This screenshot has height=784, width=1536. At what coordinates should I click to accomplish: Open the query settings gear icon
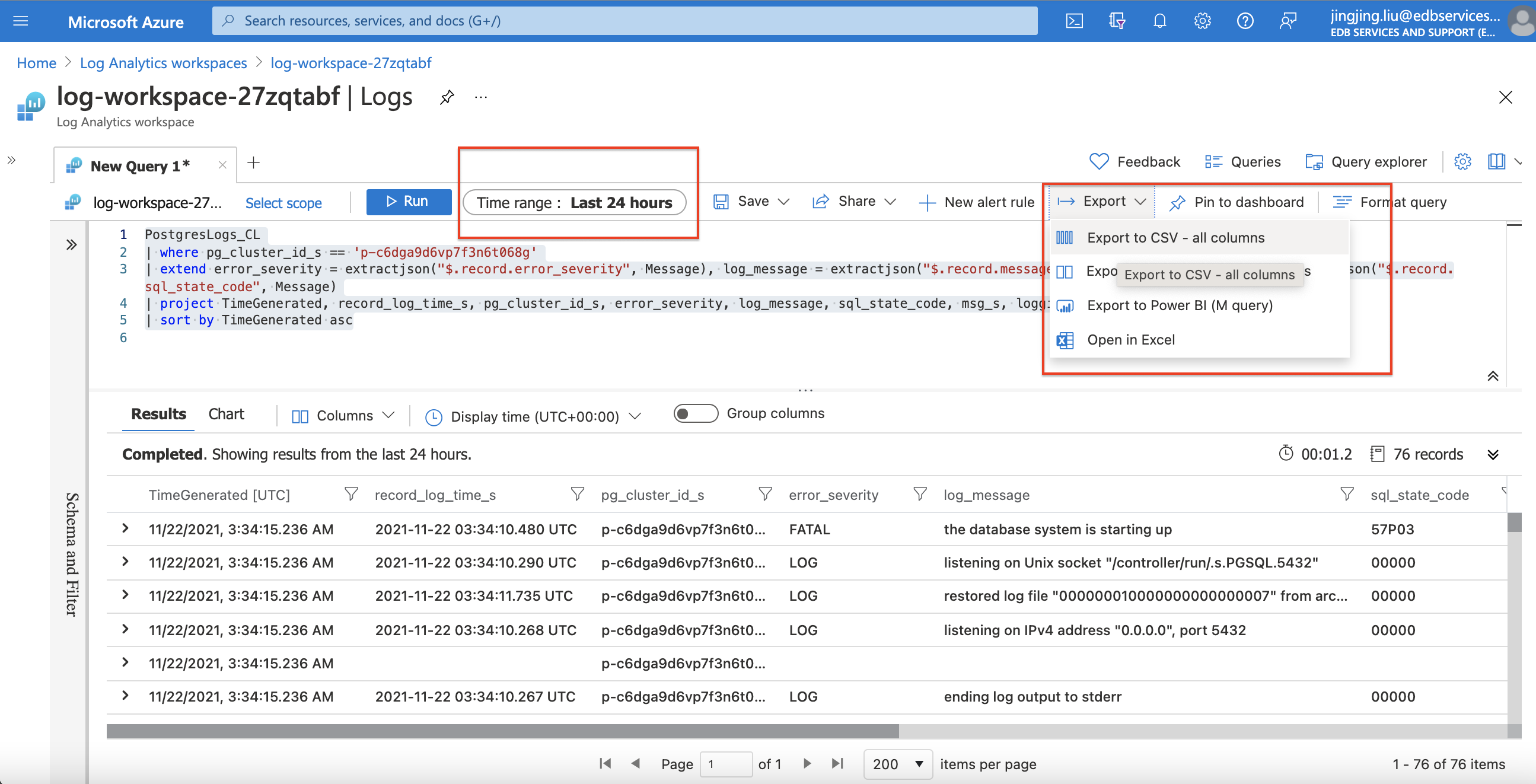click(x=1462, y=161)
